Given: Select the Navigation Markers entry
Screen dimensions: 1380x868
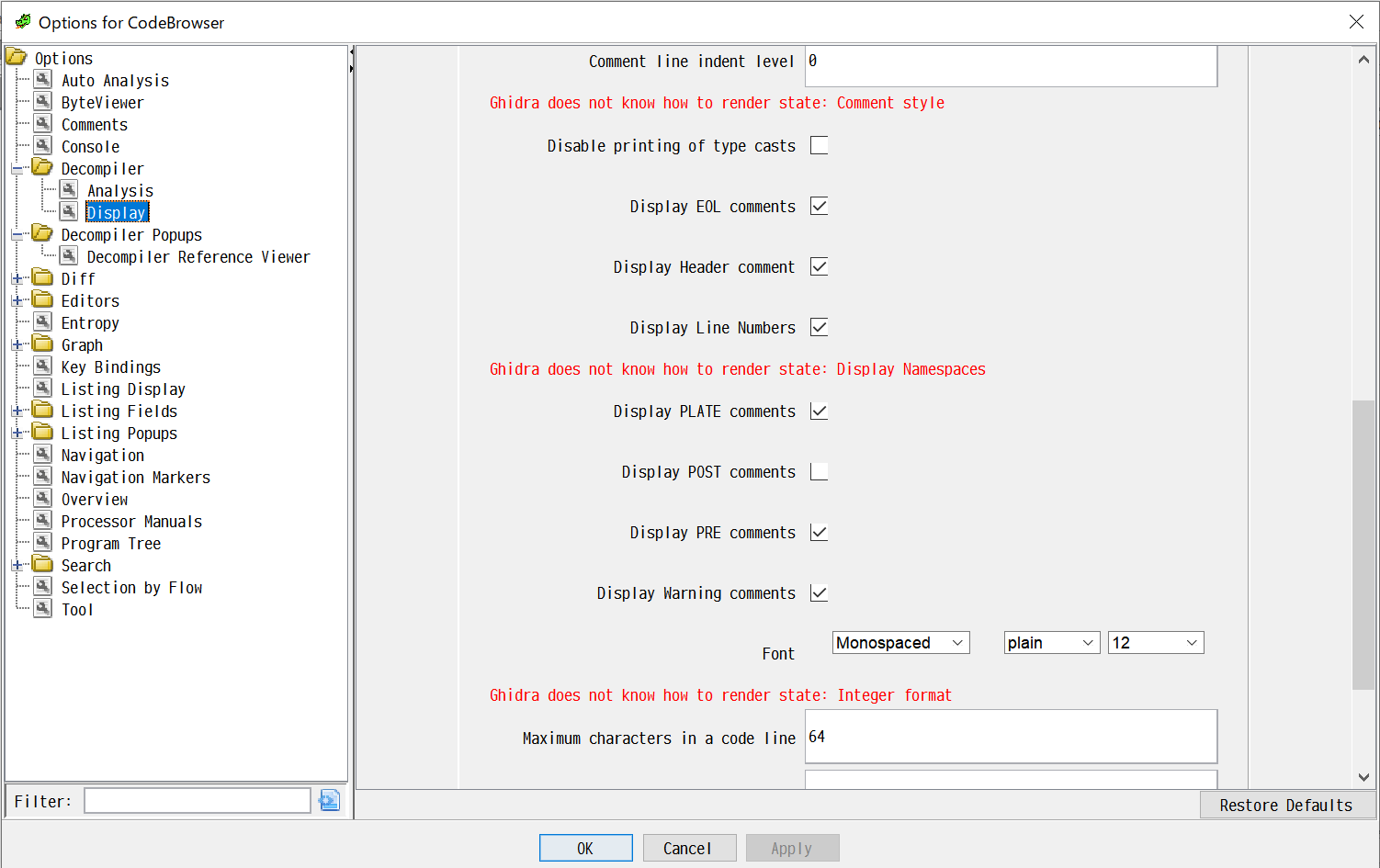Looking at the screenshot, I should pos(136,478).
